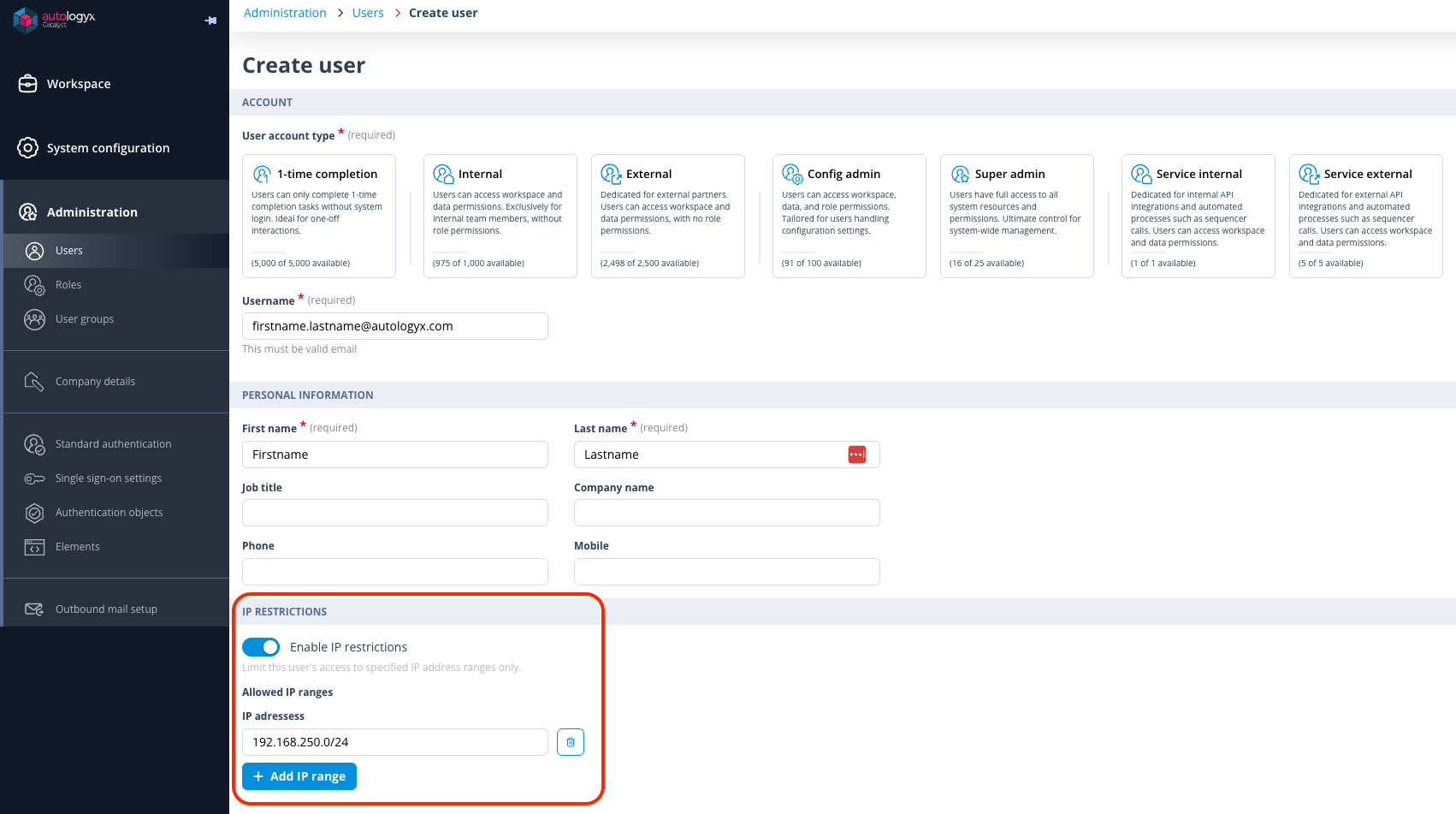Click the Elements code icon

click(x=34, y=547)
